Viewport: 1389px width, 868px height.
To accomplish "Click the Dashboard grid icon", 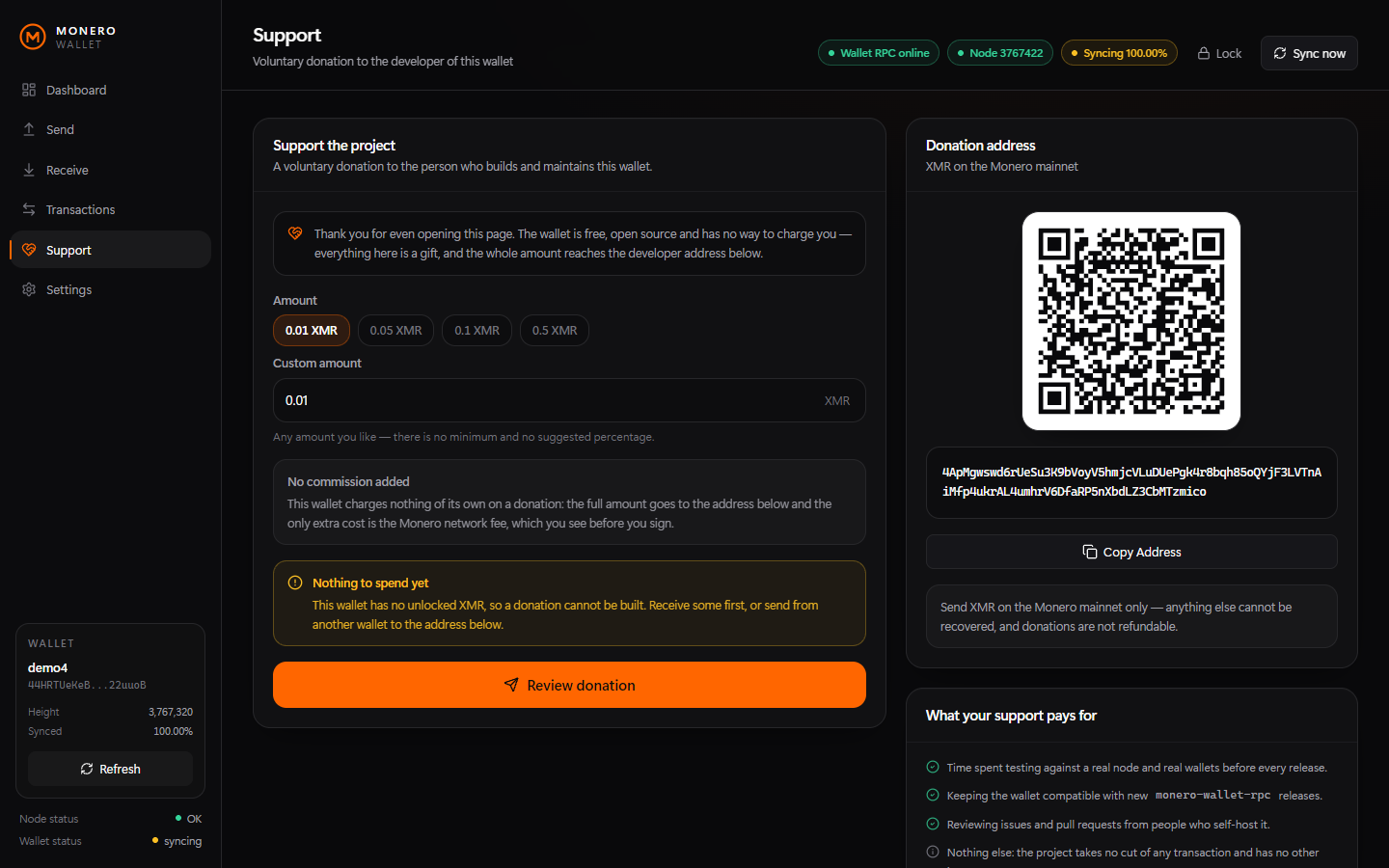I will pyautogui.click(x=29, y=90).
